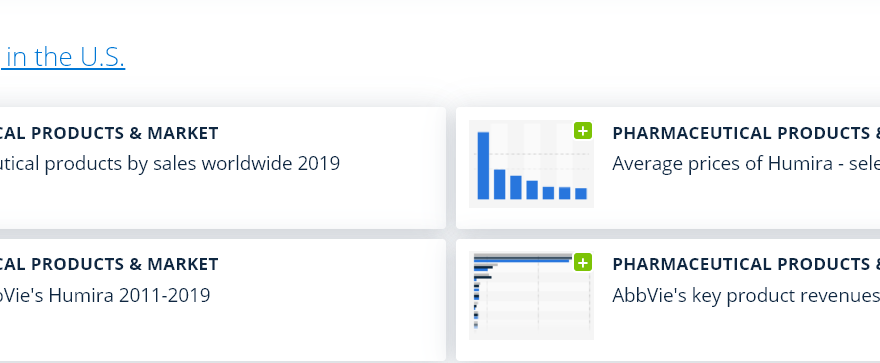The height and width of the screenshot is (363, 880).
Task: Open "Average prices of Humira" statistic title
Action: (x=746, y=164)
